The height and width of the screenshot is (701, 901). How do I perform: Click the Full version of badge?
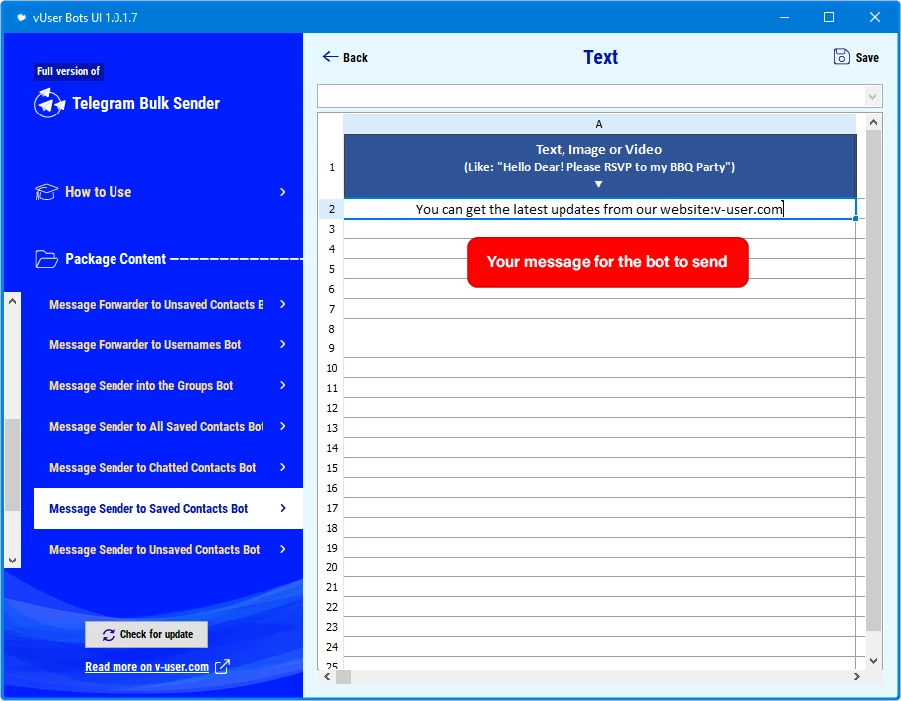68,71
